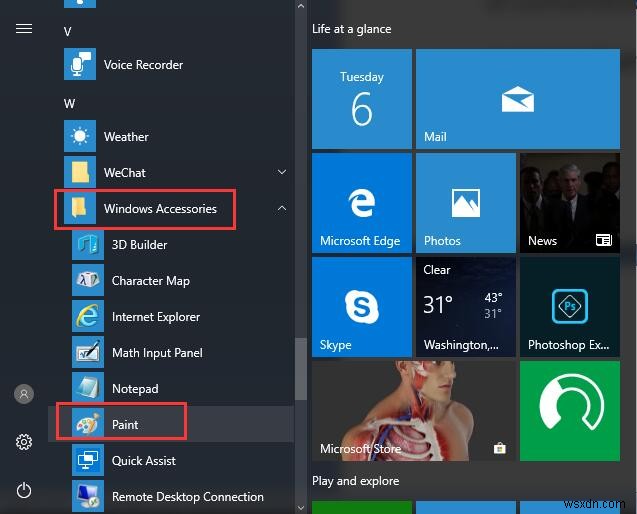Open the Tuesday 6 calendar tile
This screenshot has width=637, height=514.
362,99
